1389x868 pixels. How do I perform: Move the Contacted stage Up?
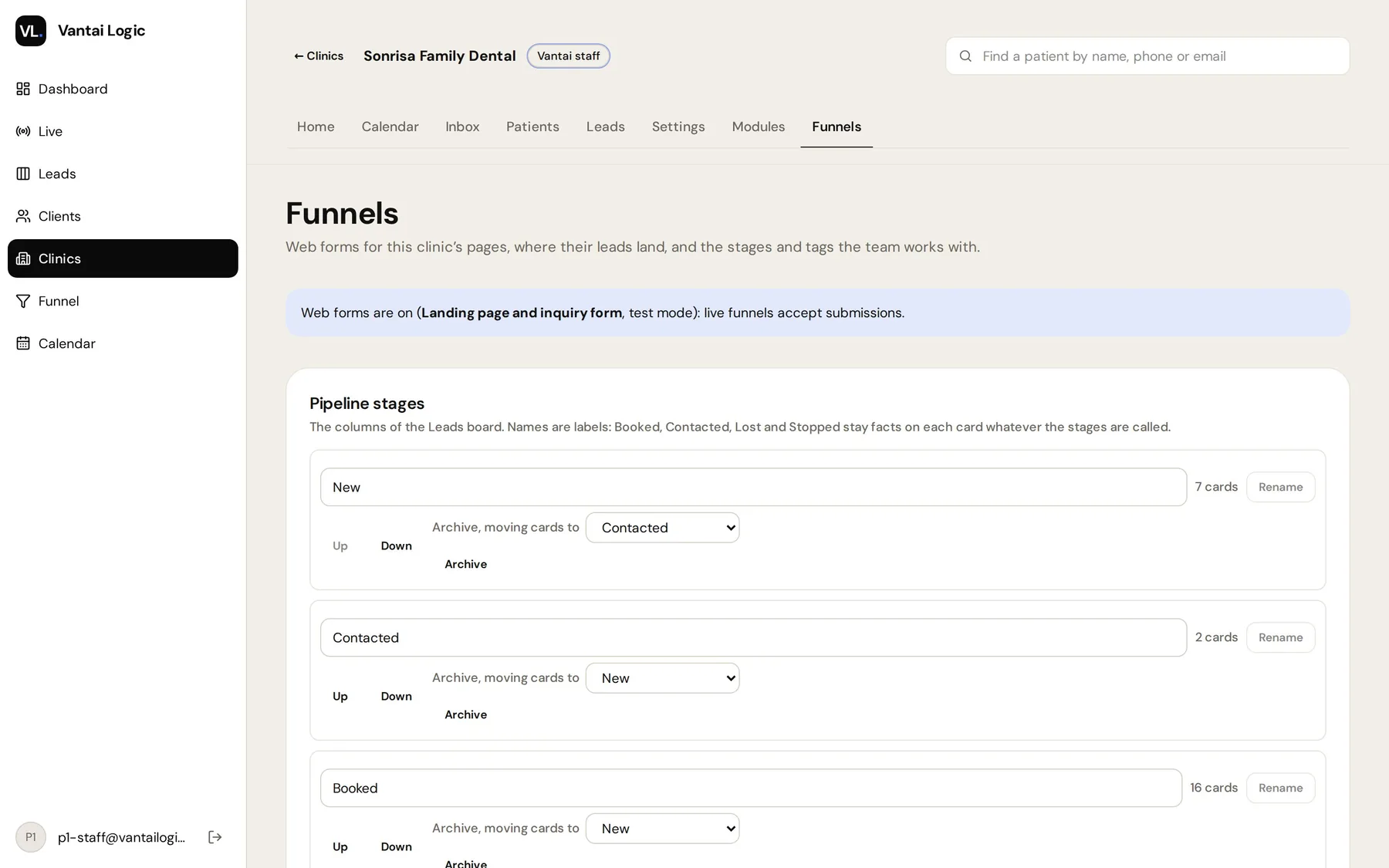coord(340,696)
